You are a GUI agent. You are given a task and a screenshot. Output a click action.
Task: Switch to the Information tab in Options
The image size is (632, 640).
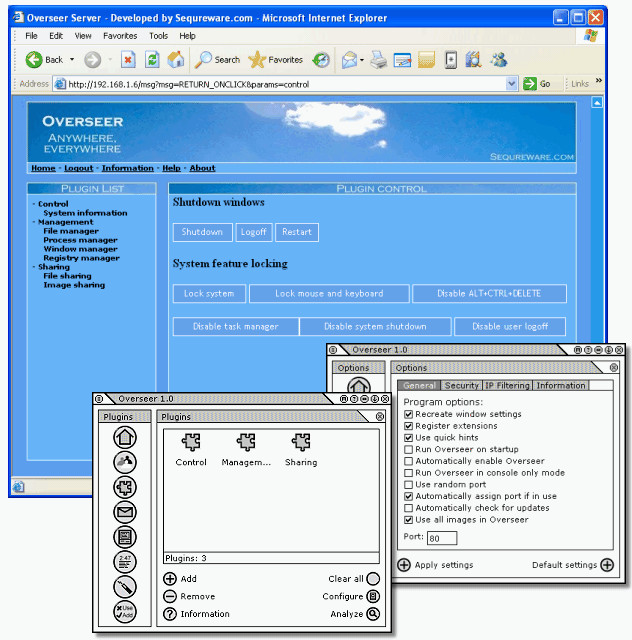click(x=561, y=385)
